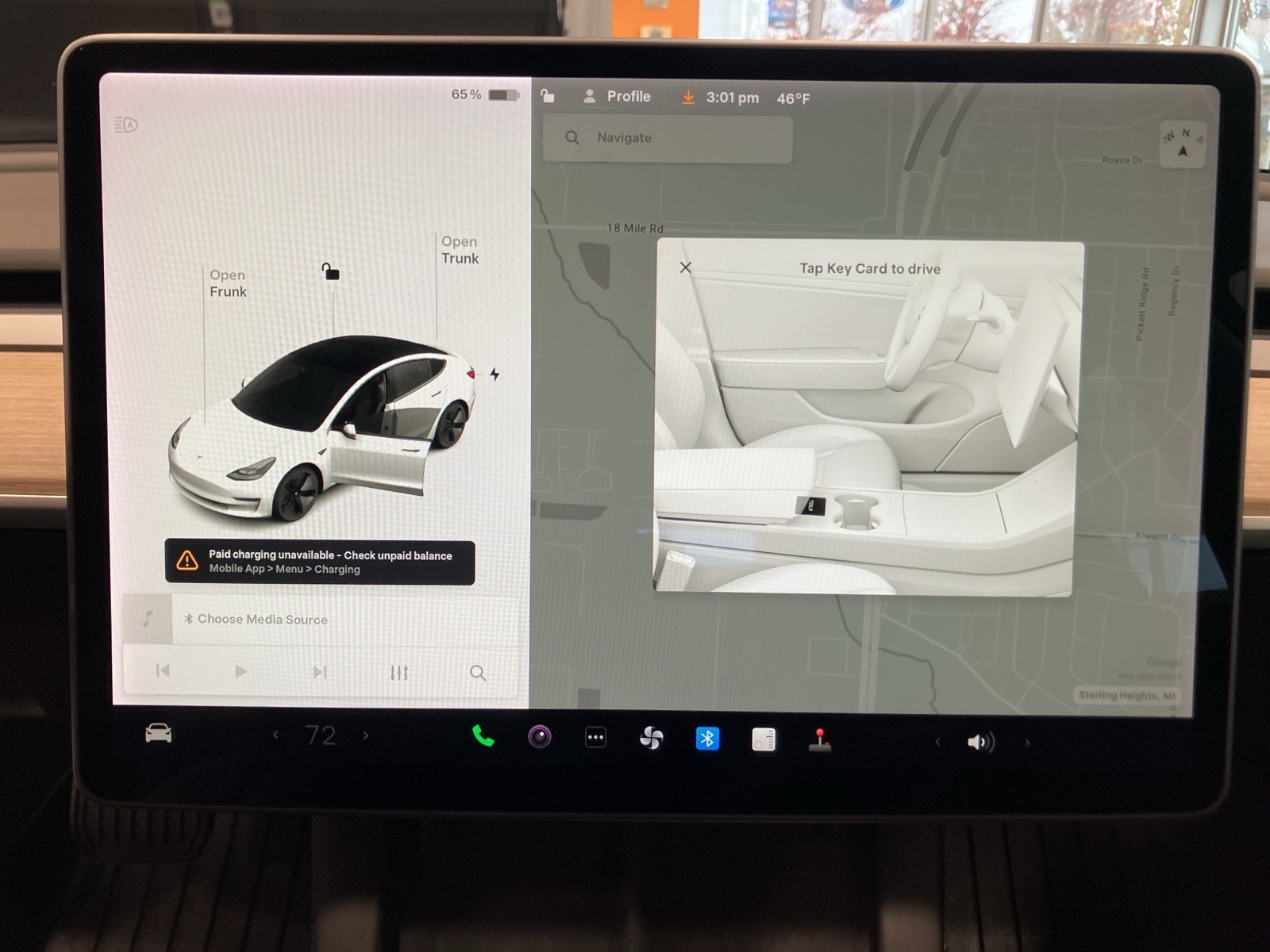Decrease temperature with left chevron
Image resolution: width=1270 pixels, height=952 pixels.
click(x=275, y=735)
